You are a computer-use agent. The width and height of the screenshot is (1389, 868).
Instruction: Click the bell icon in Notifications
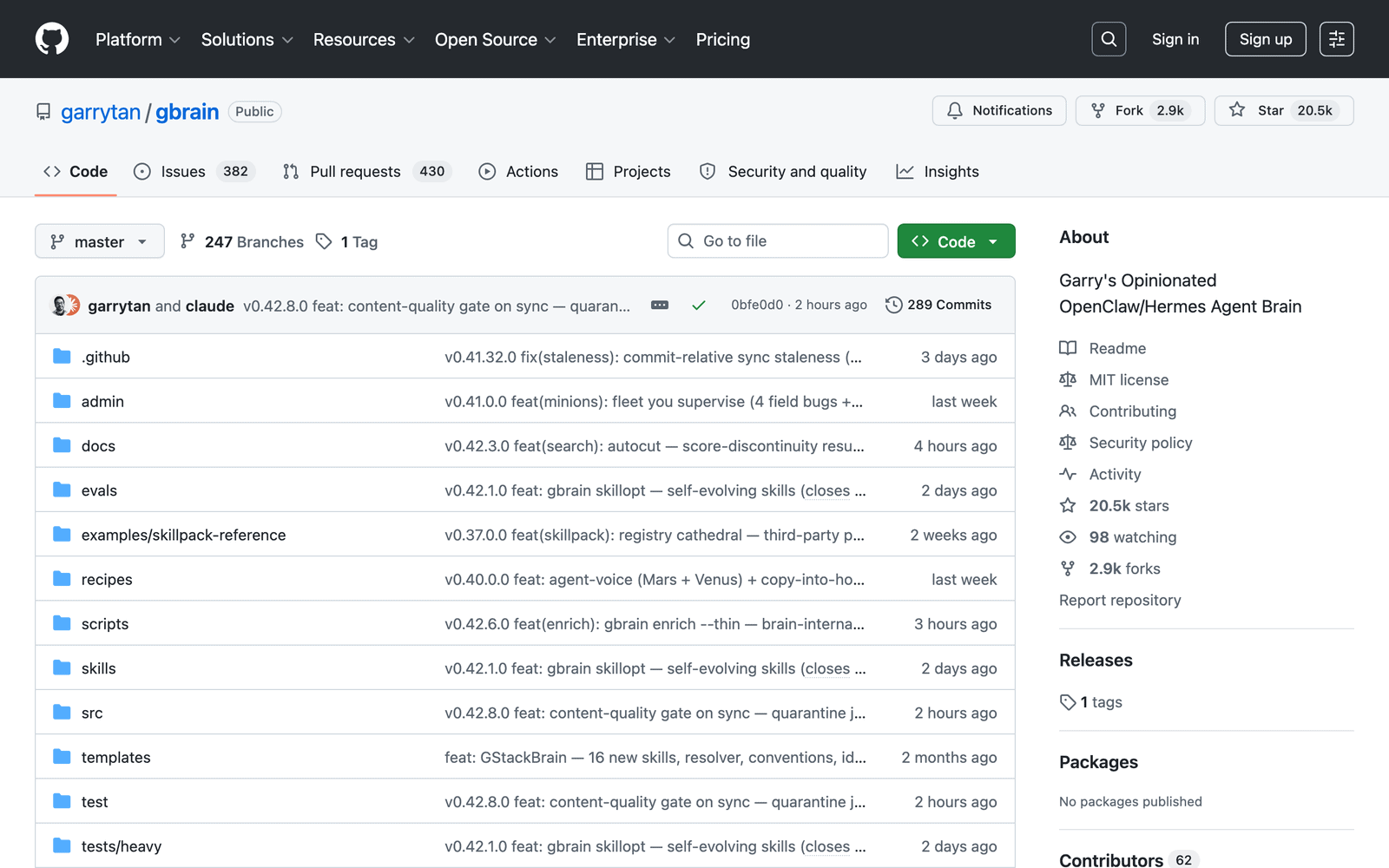pyautogui.click(x=955, y=110)
